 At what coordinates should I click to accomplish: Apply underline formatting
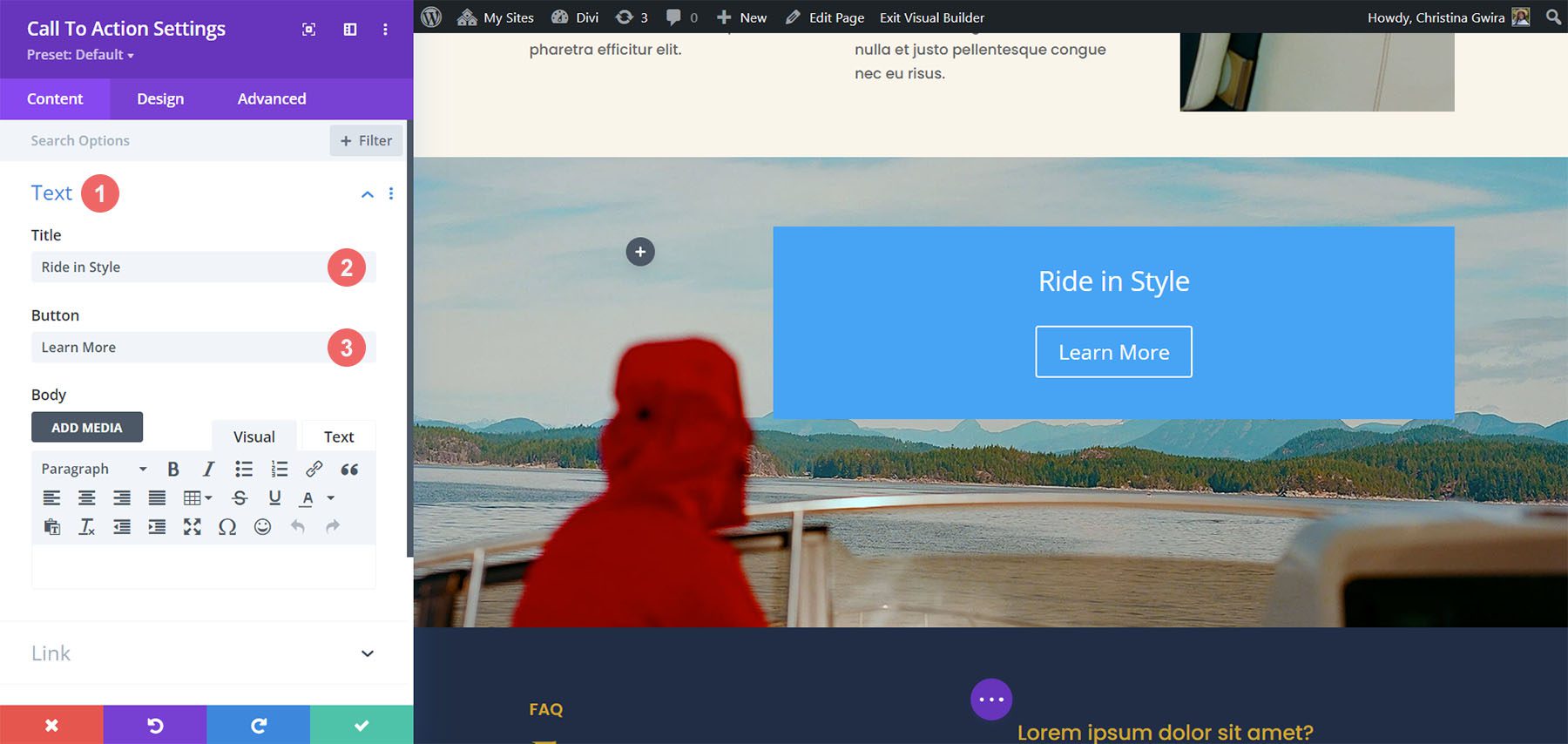(274, 497)
